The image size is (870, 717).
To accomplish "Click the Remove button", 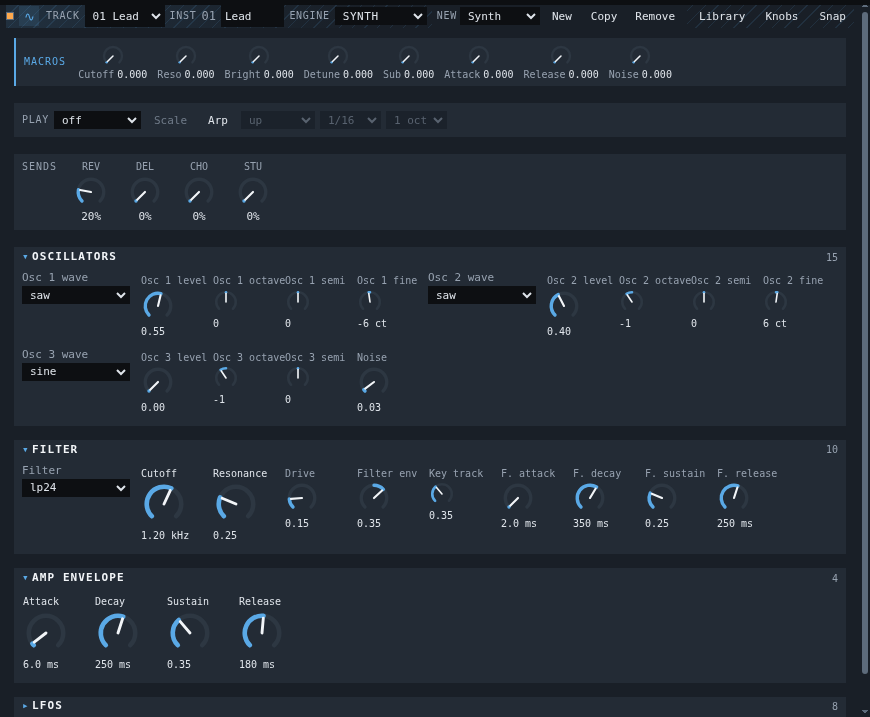I will coord(655,17).
